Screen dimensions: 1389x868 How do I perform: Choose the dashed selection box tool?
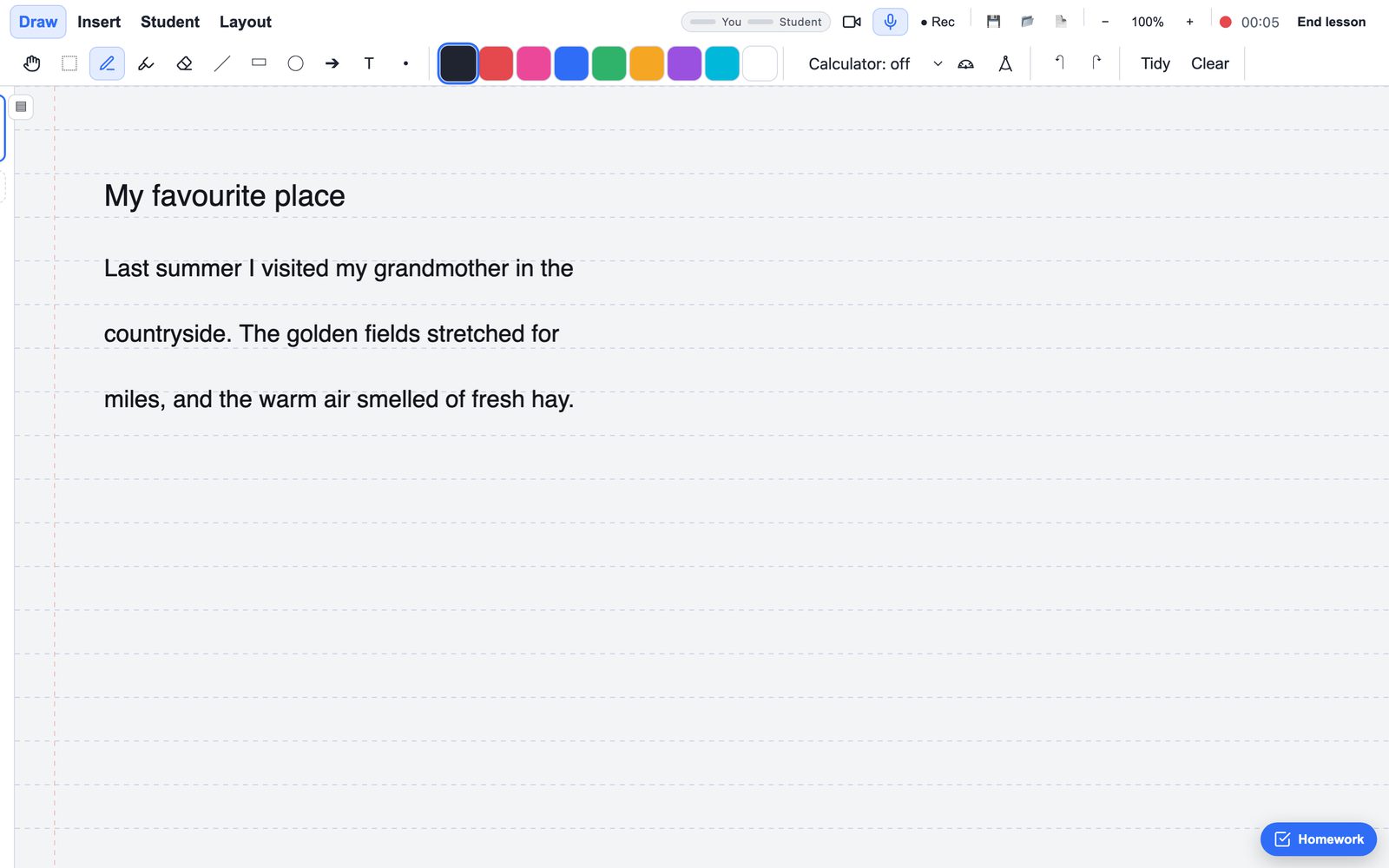[69, 63]
